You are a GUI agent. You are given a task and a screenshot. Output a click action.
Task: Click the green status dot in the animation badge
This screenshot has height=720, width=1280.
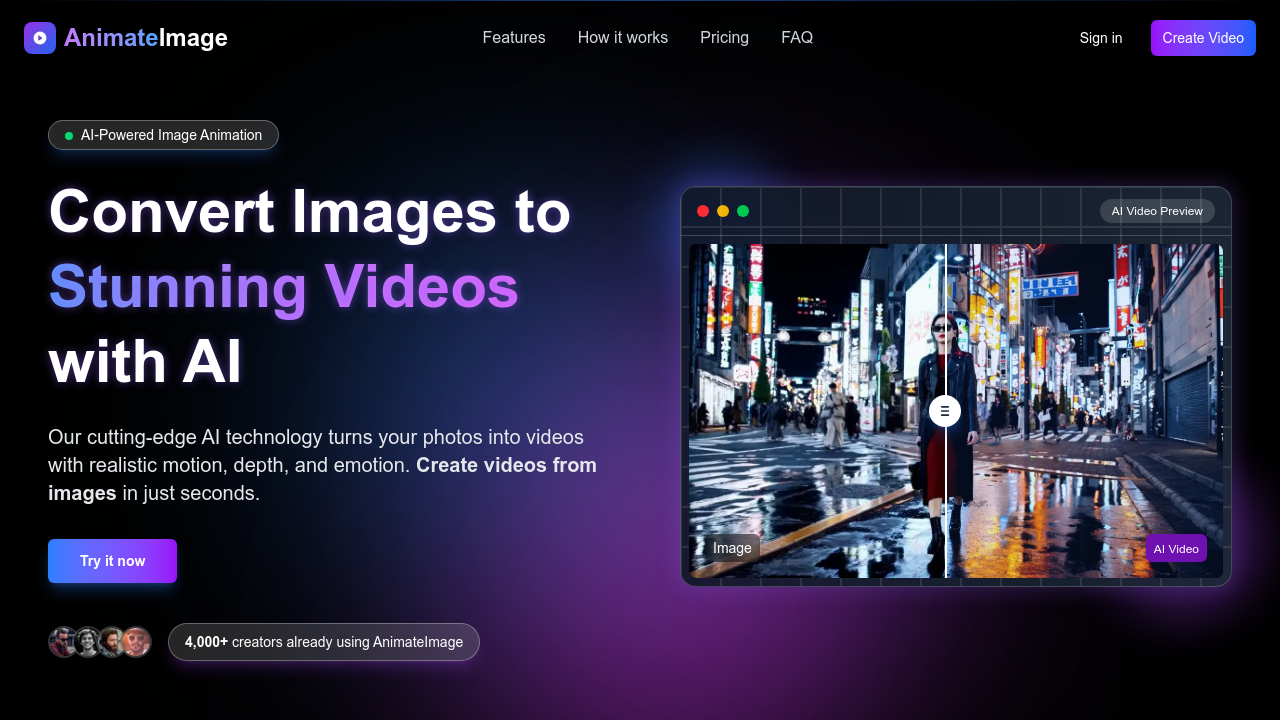point(67,134)
